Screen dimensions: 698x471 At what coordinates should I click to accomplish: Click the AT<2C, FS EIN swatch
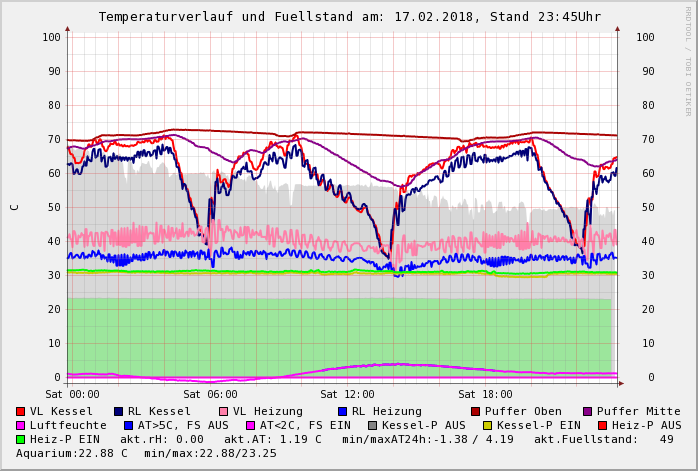point(251,425)
